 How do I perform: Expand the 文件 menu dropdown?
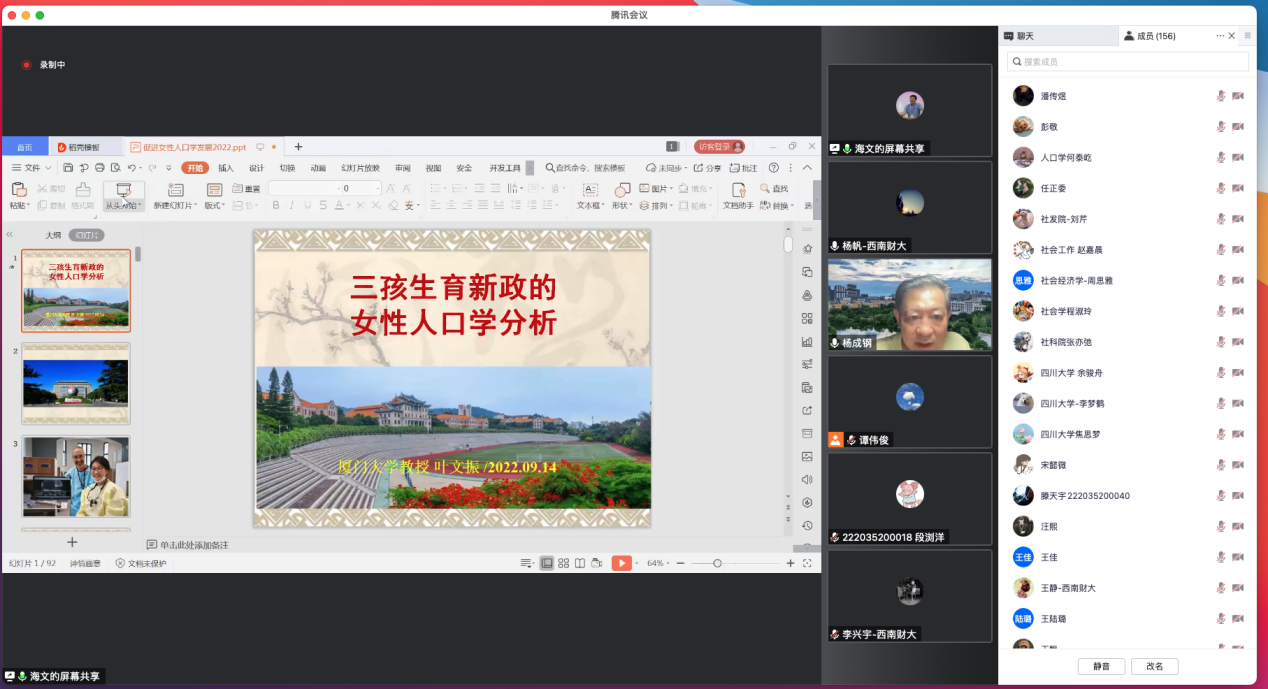[31, 168]
